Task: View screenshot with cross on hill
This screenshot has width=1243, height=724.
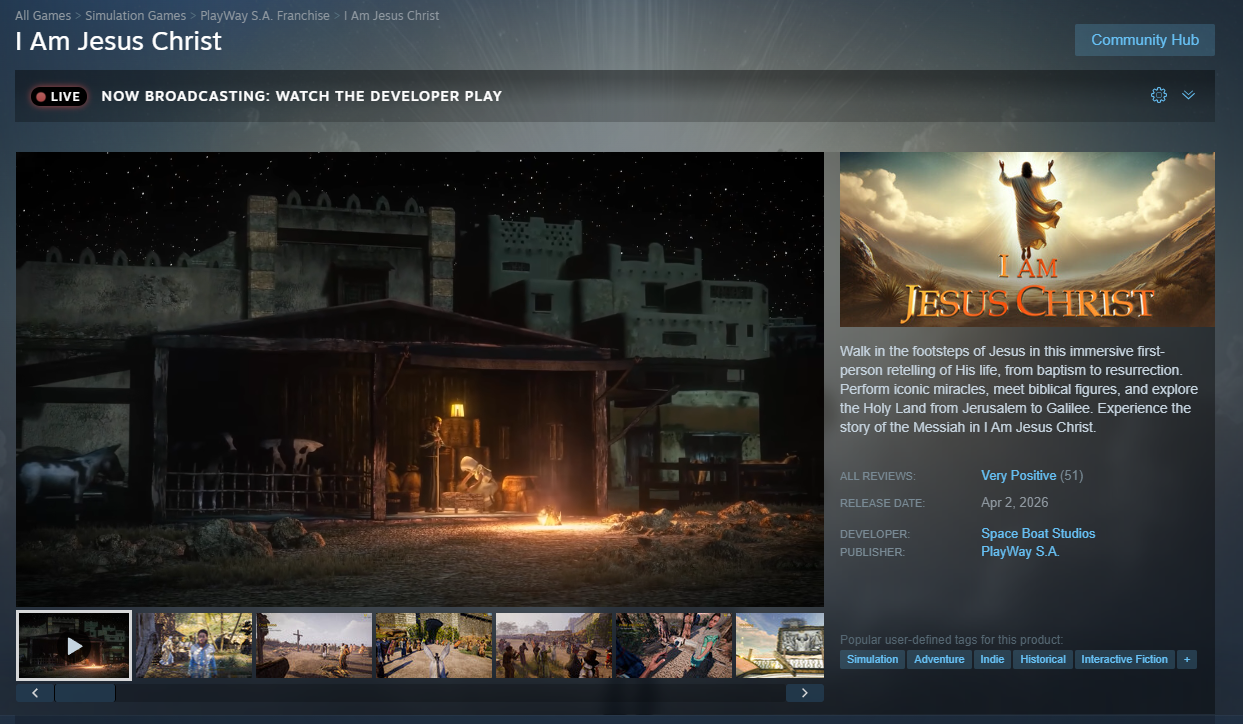Action: tap(314, 646)
